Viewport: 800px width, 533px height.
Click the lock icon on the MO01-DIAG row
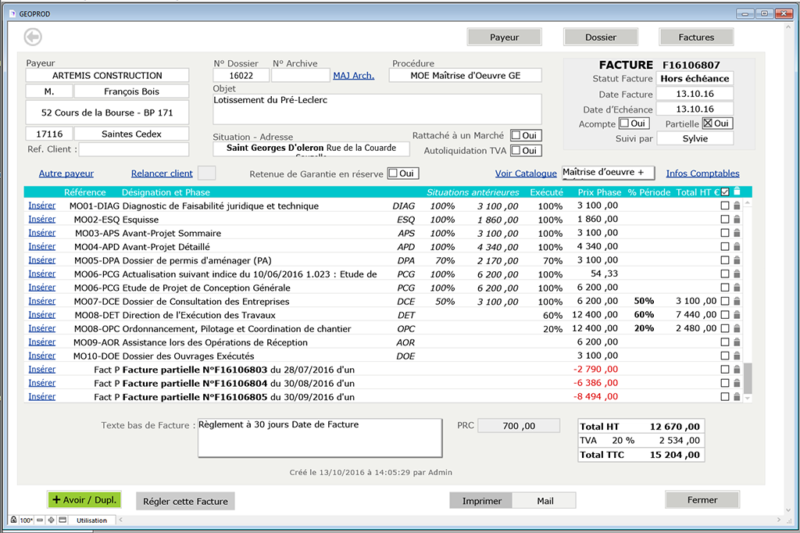(738, 205)
